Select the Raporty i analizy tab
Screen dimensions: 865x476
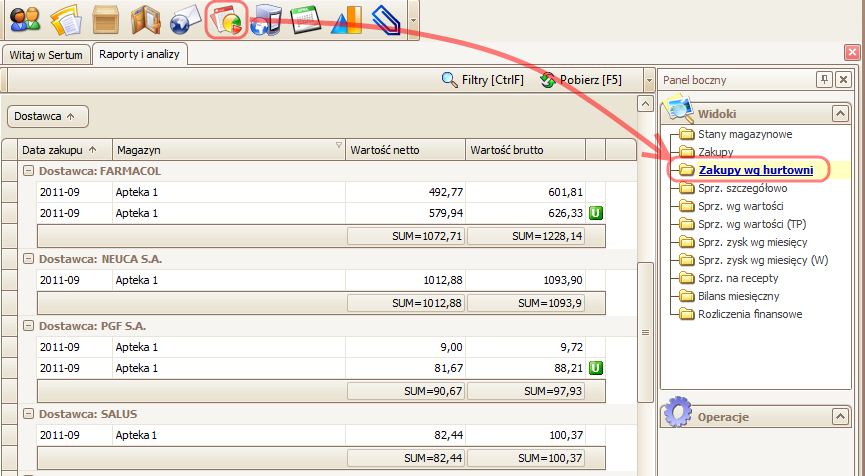138,55
